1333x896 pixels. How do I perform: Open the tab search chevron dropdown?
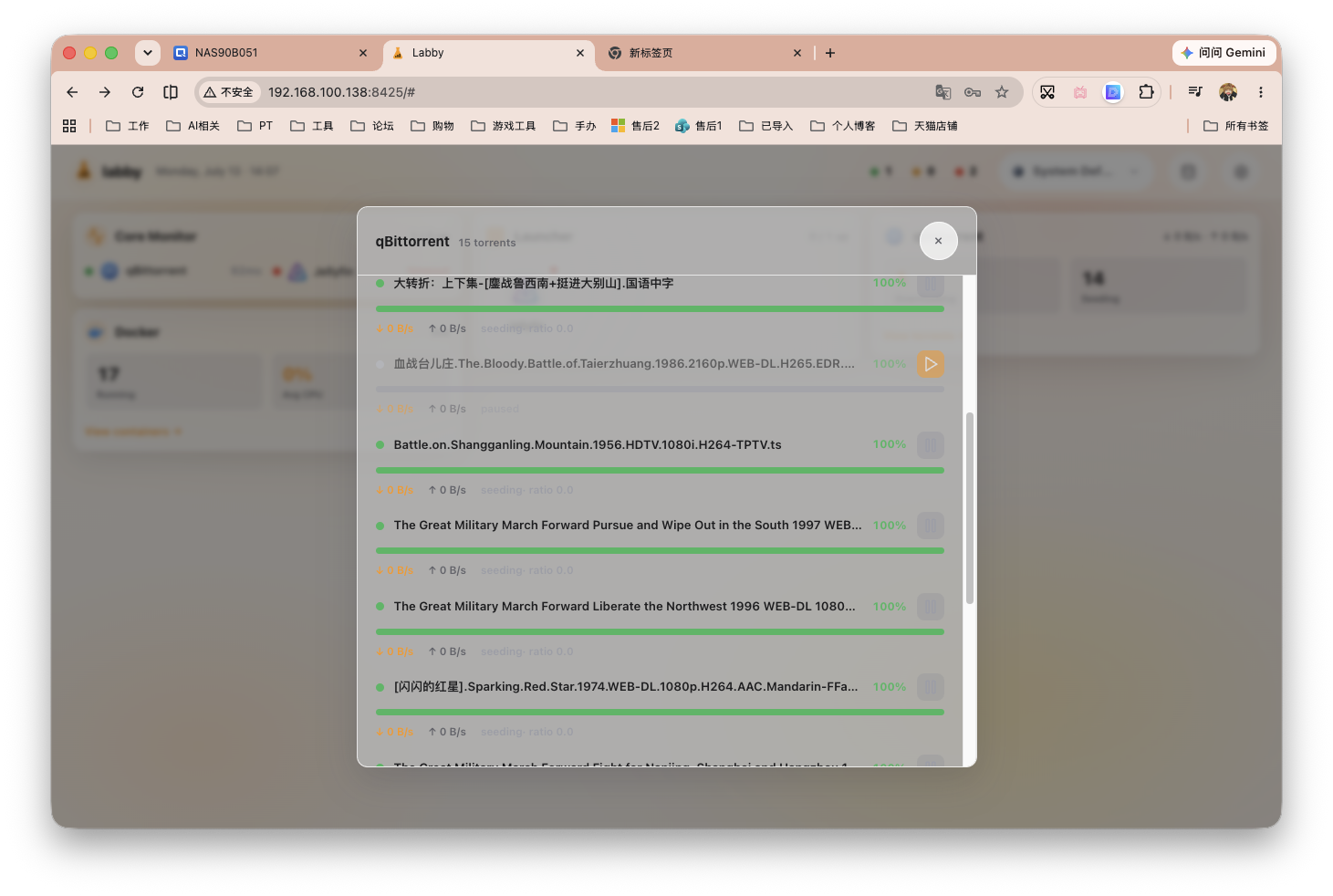click(x=148, y=53)
